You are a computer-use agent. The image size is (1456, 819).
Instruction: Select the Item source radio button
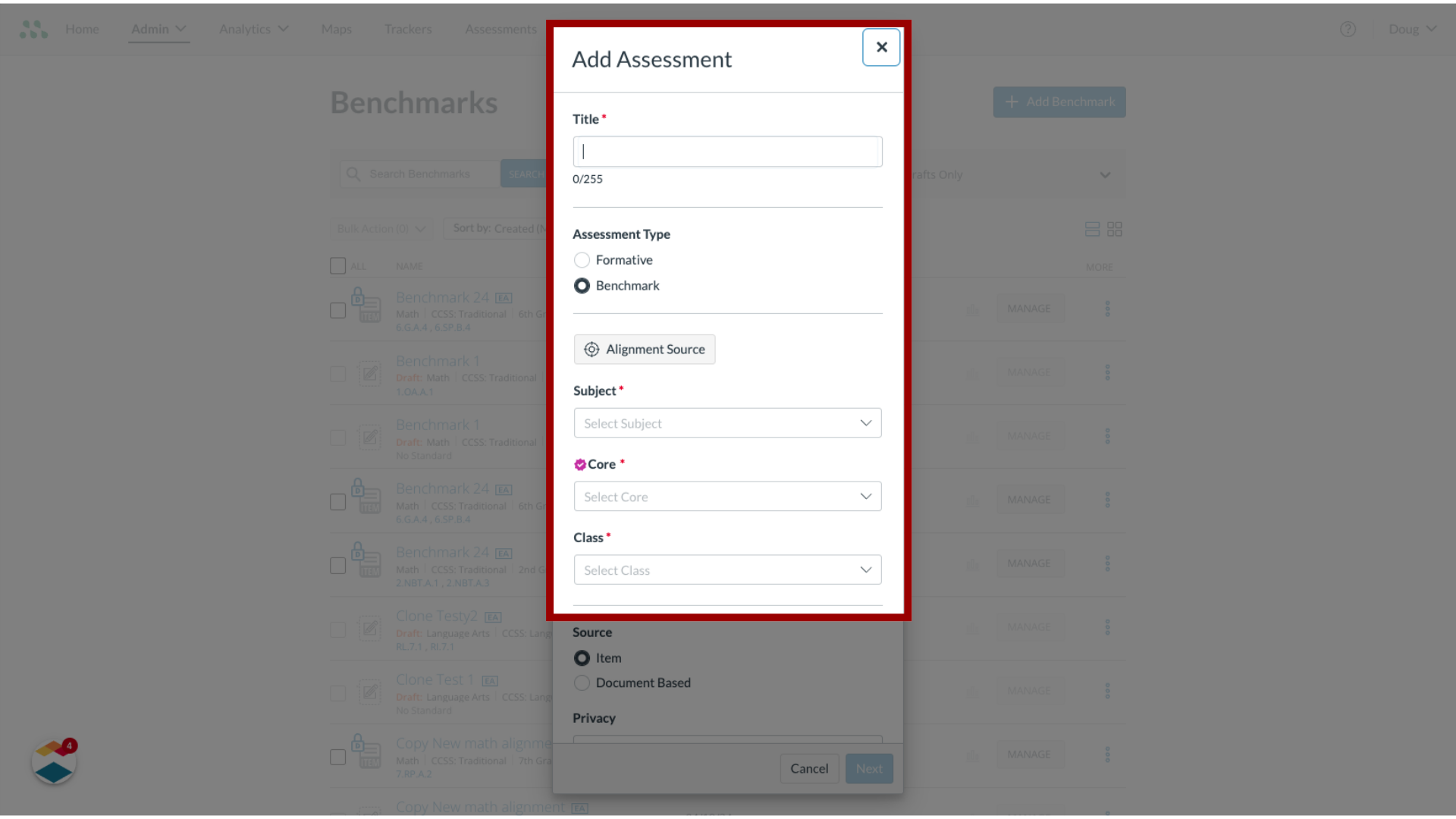point(581,657)
